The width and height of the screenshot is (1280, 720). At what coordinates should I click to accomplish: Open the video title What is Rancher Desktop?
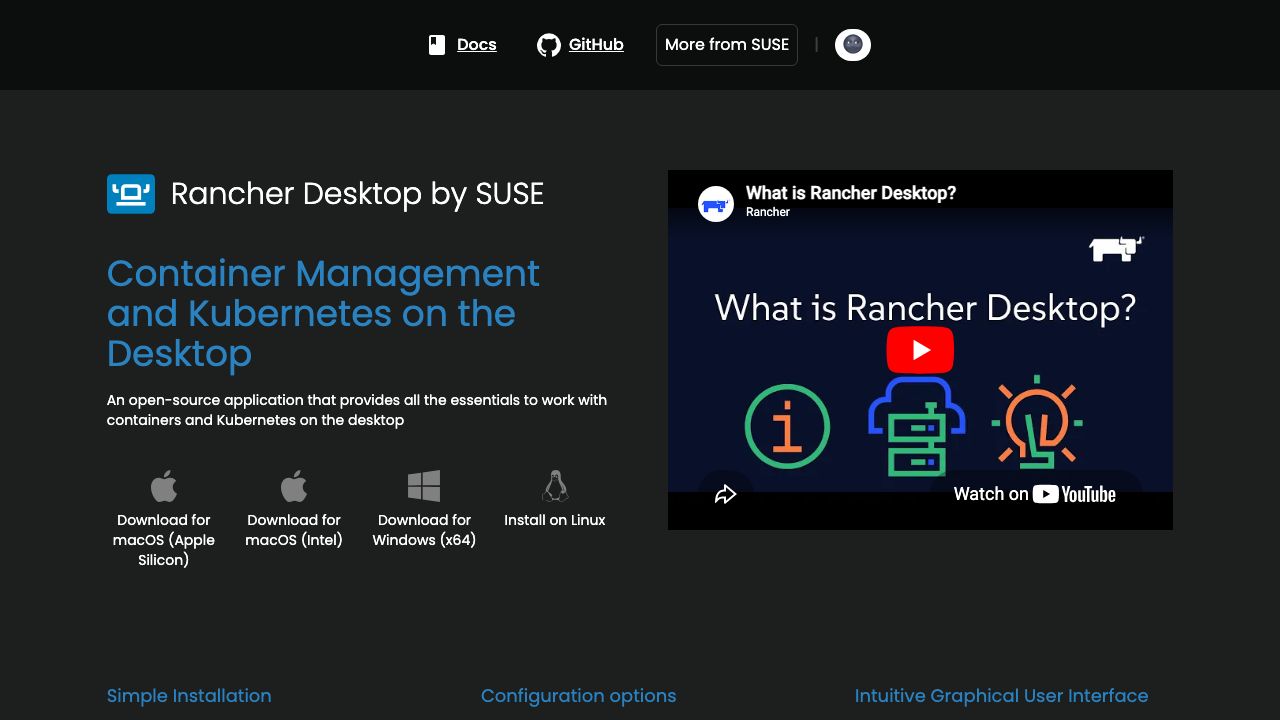point(851,193)
